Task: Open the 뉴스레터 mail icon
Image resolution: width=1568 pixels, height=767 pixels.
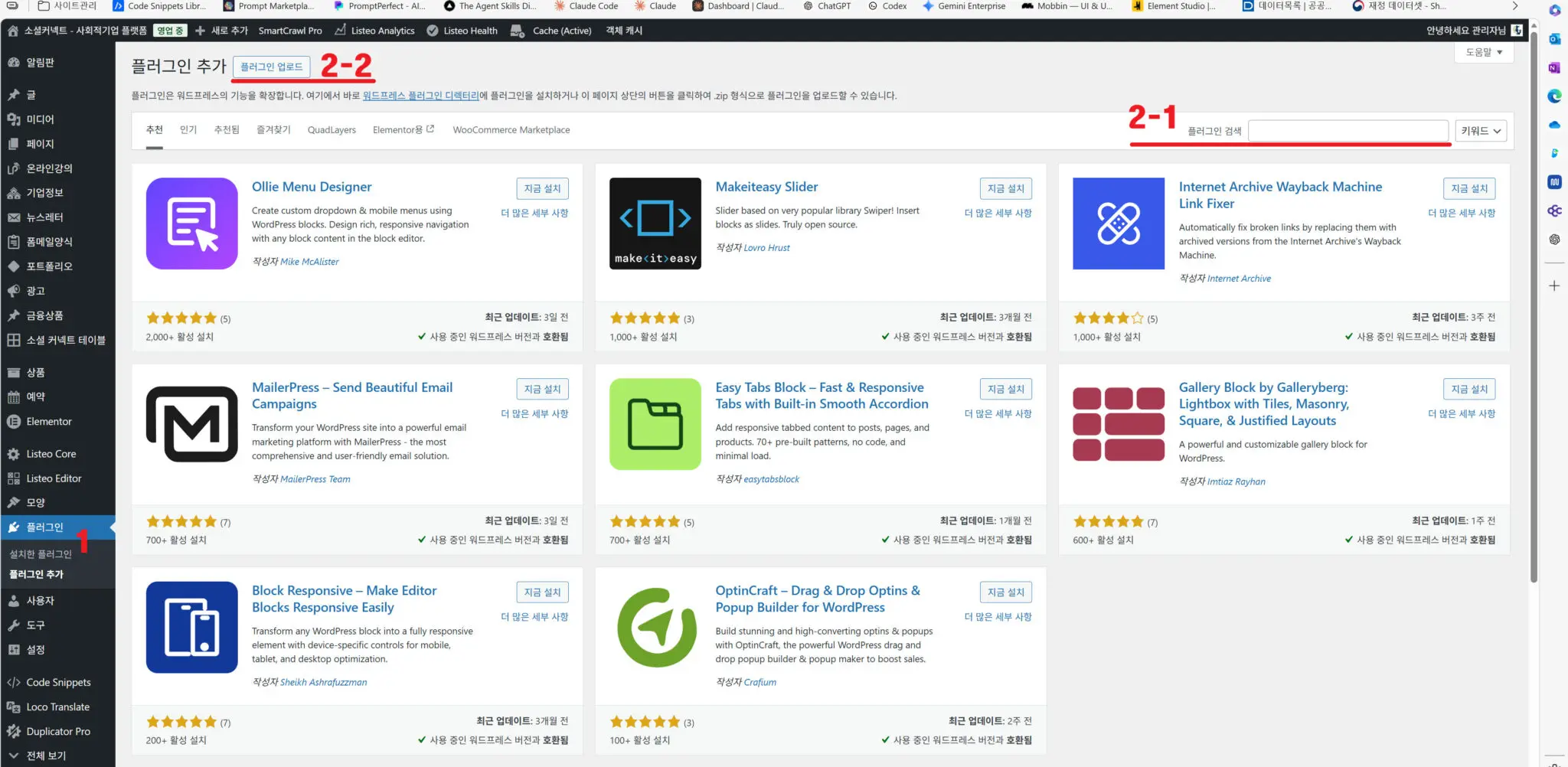Action: [13, 217]
